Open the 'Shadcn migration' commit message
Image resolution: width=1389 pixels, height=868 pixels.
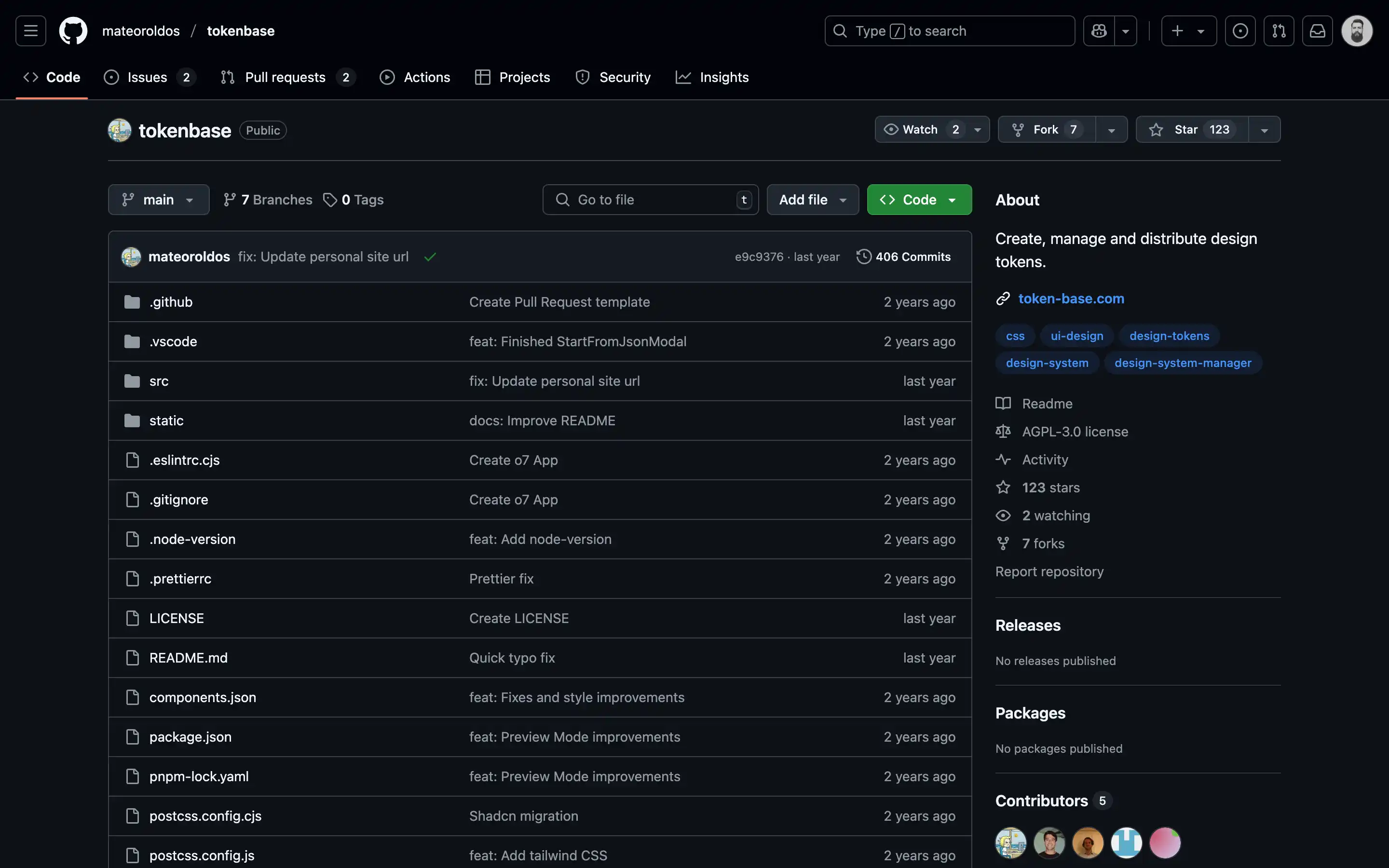[523, 816]
